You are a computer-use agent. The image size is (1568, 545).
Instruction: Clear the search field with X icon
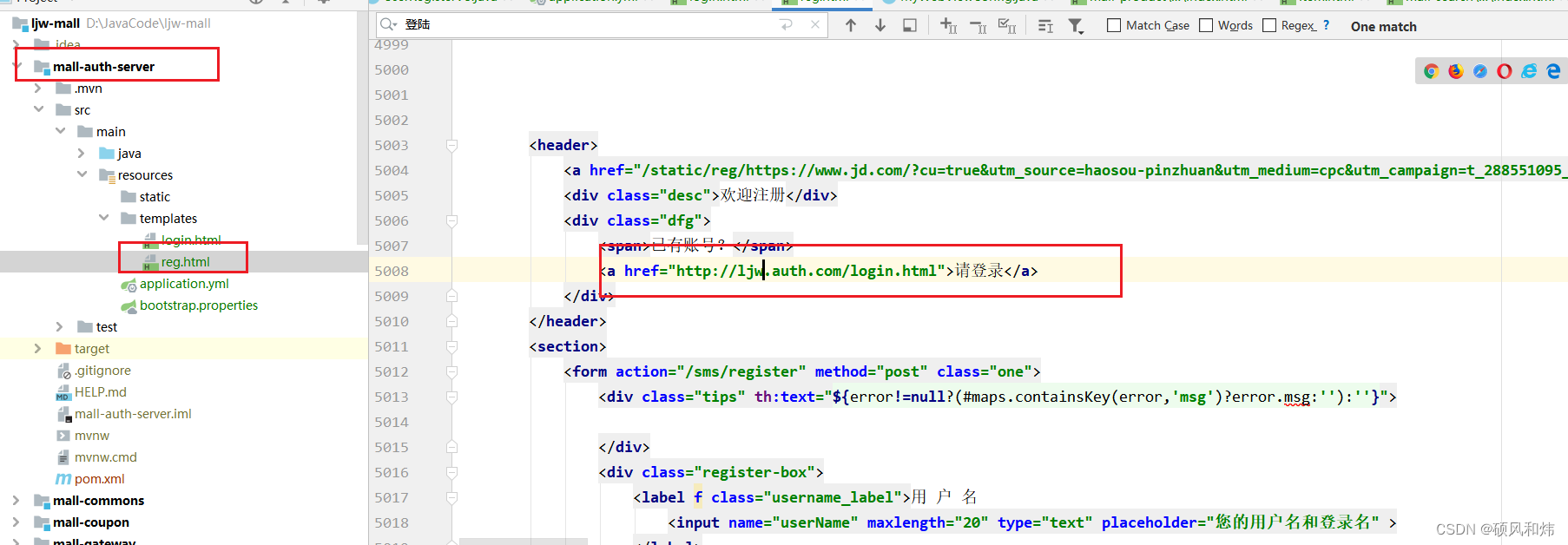click(x=814, y=24)
